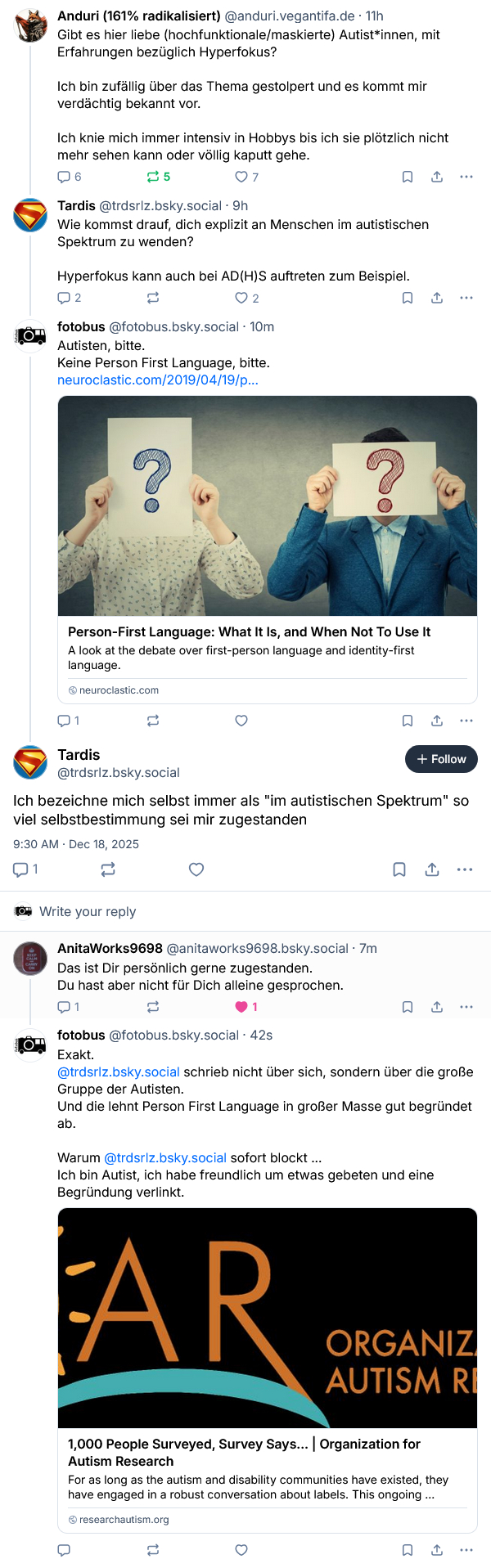Like Anduri's post about Hyperfokus
The width and height of the screenshot is (491, 1568).
(241, 177)
